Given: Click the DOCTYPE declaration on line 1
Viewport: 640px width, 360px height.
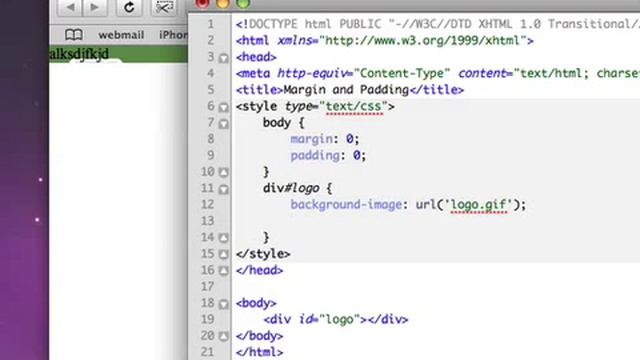Looking at the screenshot, I should 438,24.
